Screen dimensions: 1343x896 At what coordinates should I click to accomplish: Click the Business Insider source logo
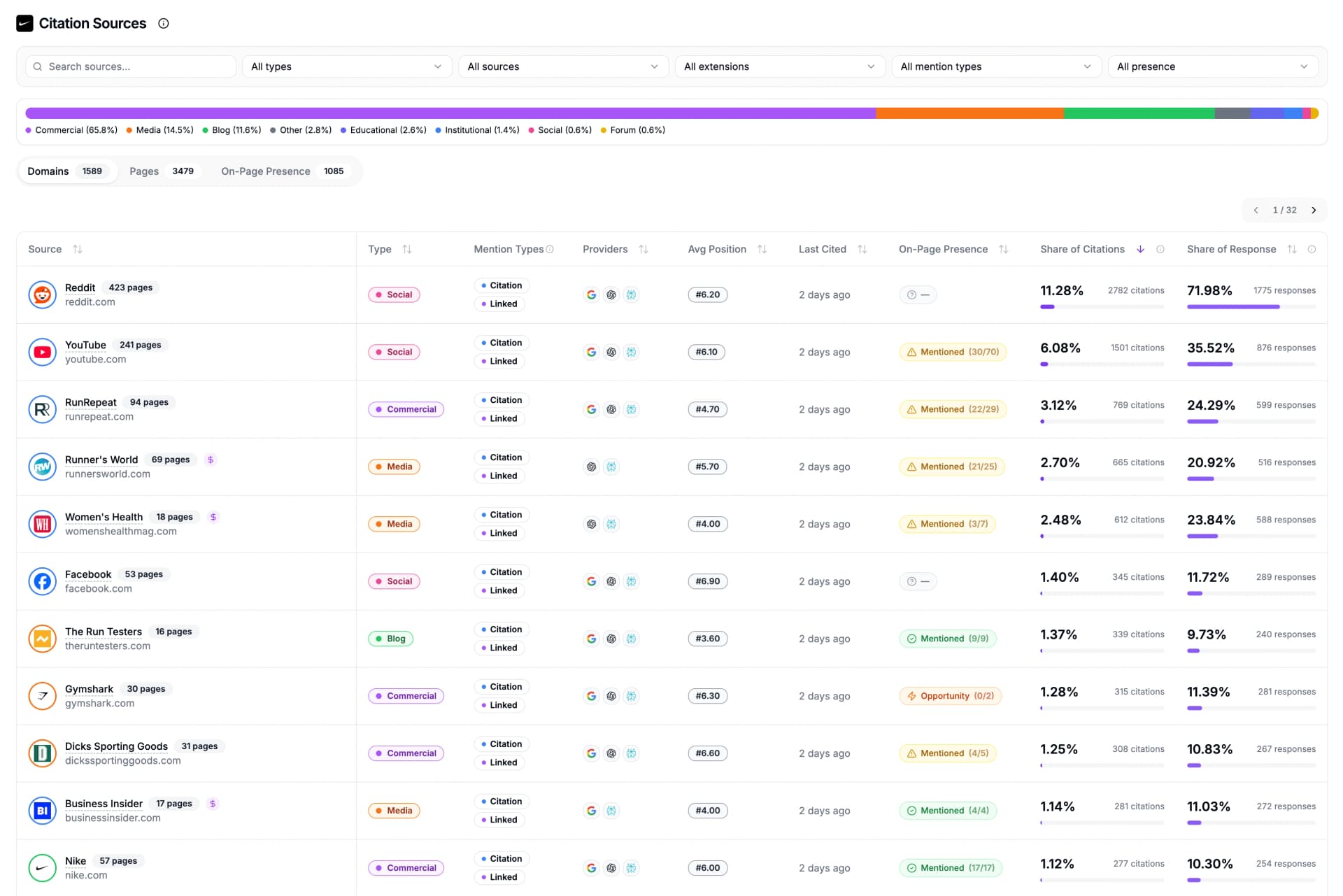(x=42, y=811)
